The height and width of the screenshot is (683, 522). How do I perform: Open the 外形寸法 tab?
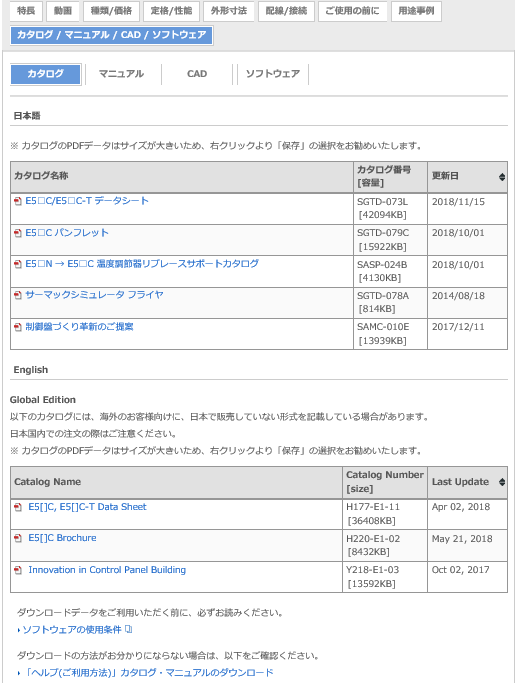click(x=229, y=11)
